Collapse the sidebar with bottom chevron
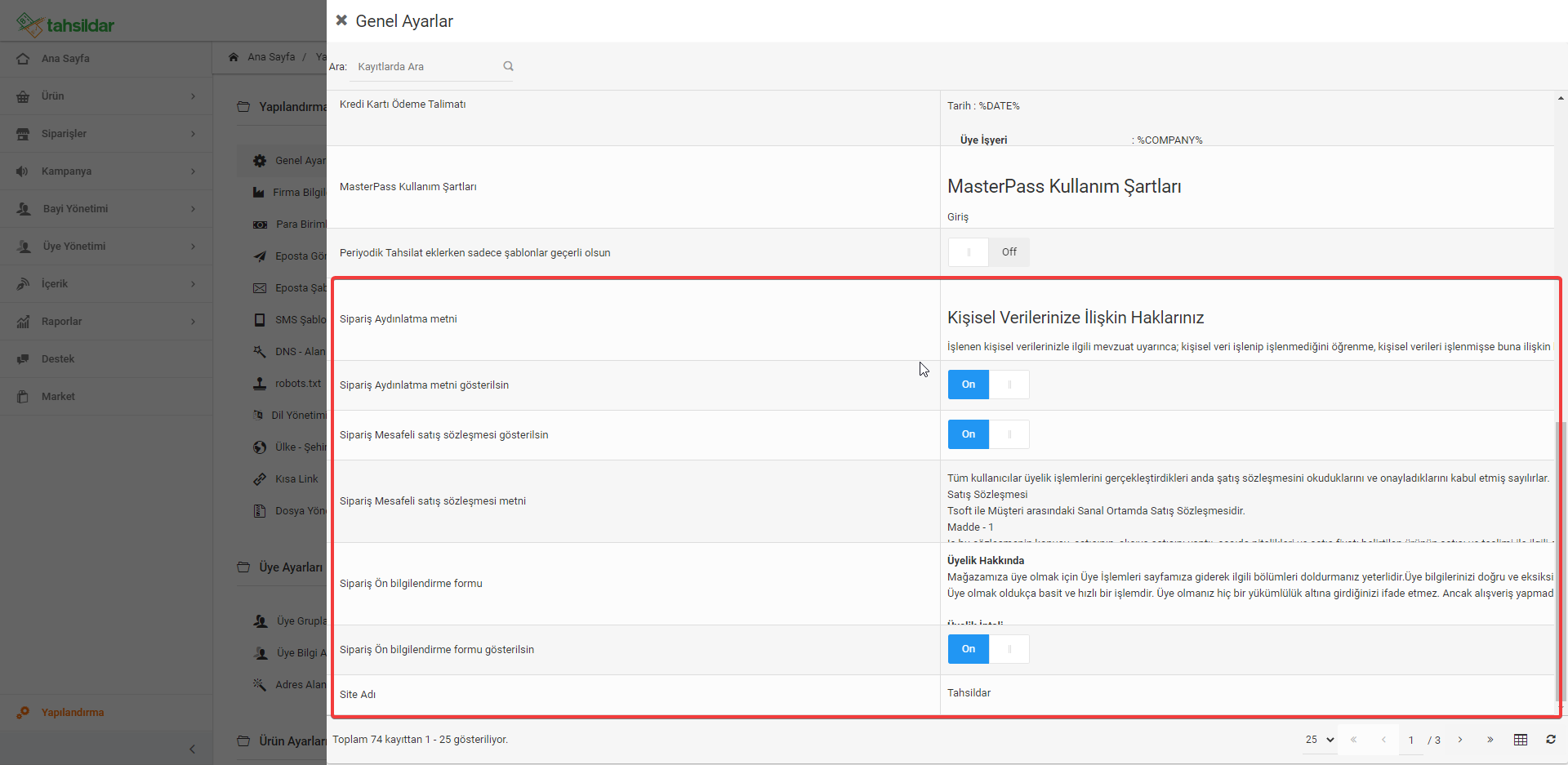The width and height of the screenshot is (1568, 765). 192,749
